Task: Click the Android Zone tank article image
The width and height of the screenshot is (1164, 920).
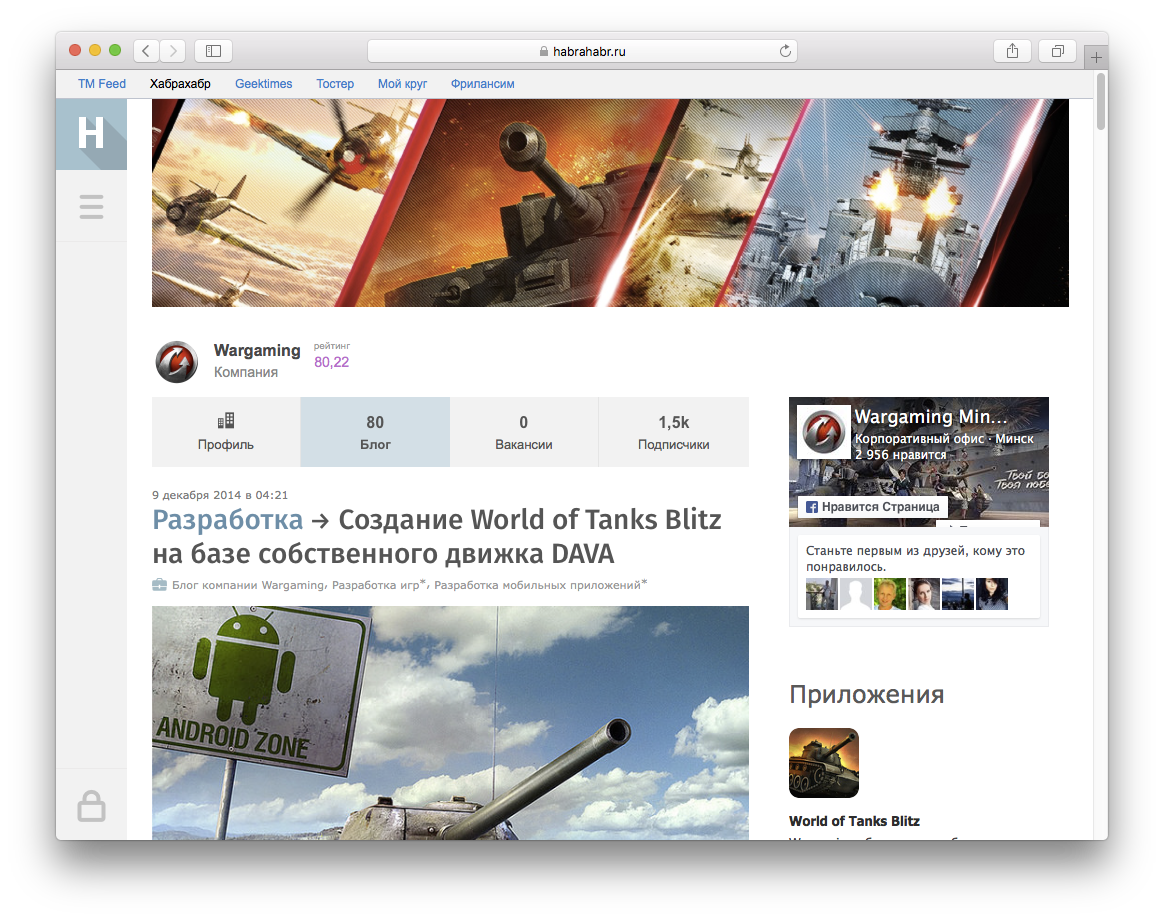Action: point(451,723)
